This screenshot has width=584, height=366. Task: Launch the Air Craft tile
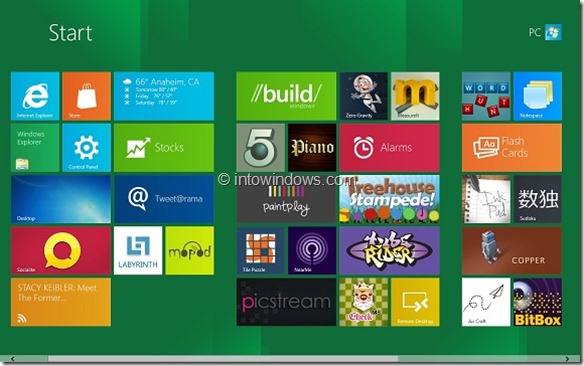(x=486, y=302)
